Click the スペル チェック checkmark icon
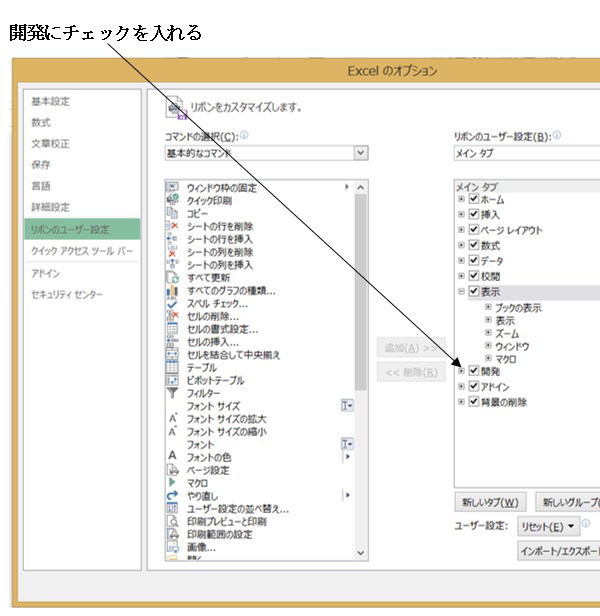Screen dimensions: 600x616 click(172, 303)
